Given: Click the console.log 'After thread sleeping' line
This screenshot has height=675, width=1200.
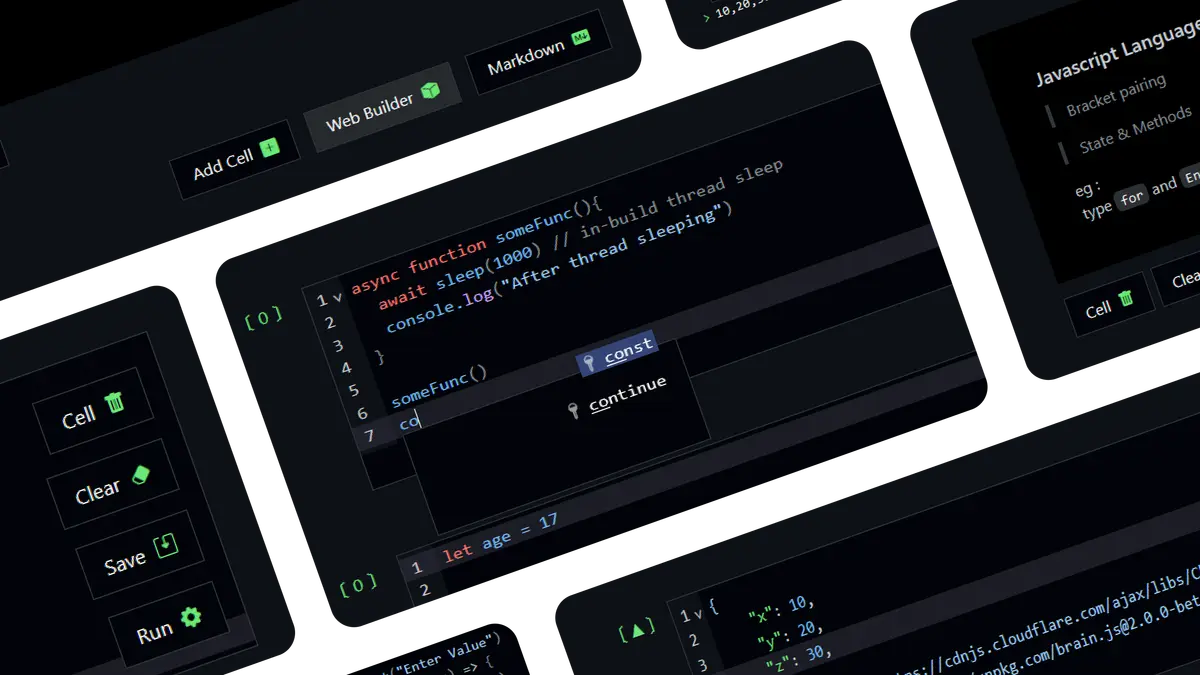Looking at the screenshot, I should (x=560, y=269).
